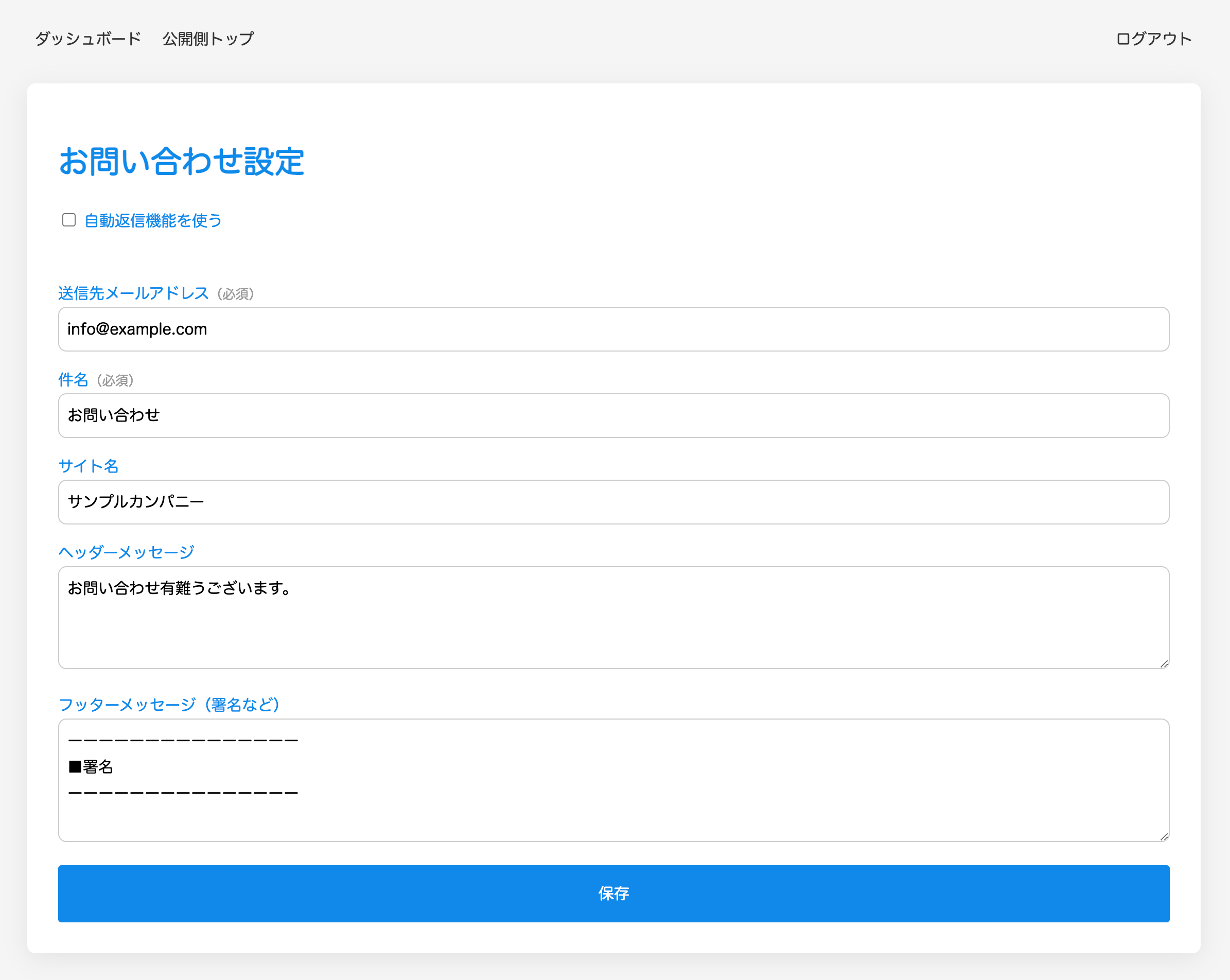This screenshot has width=1230, height=980.
Task: Click the フッターメッセージ（署名など）label
Action: [169, 705]
